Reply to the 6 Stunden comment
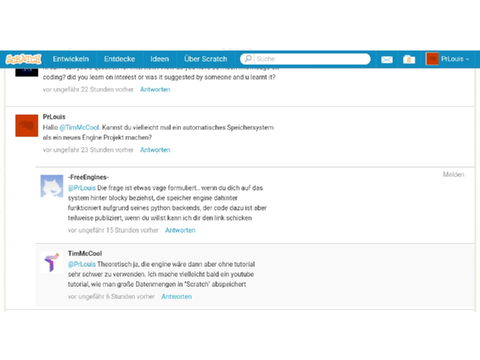The height and width of the screenshot is (360, 480). (176, 296)
